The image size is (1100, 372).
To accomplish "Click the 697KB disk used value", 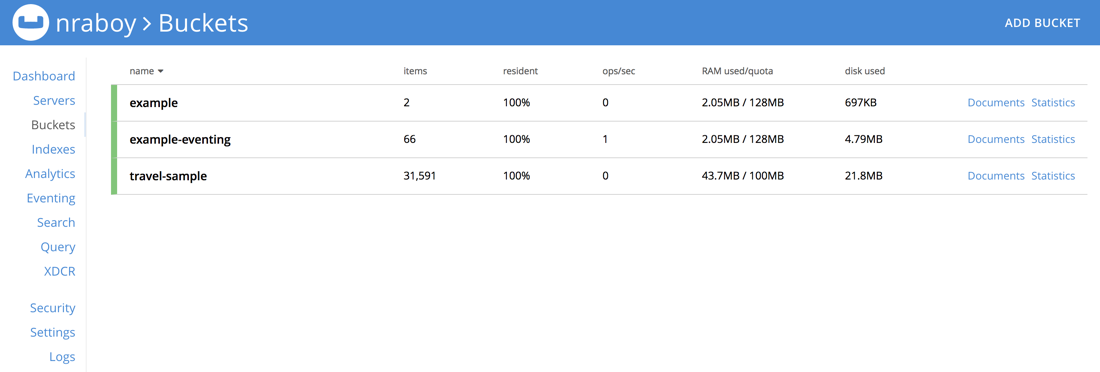I will pyautogui.click(x=860, y=102).
